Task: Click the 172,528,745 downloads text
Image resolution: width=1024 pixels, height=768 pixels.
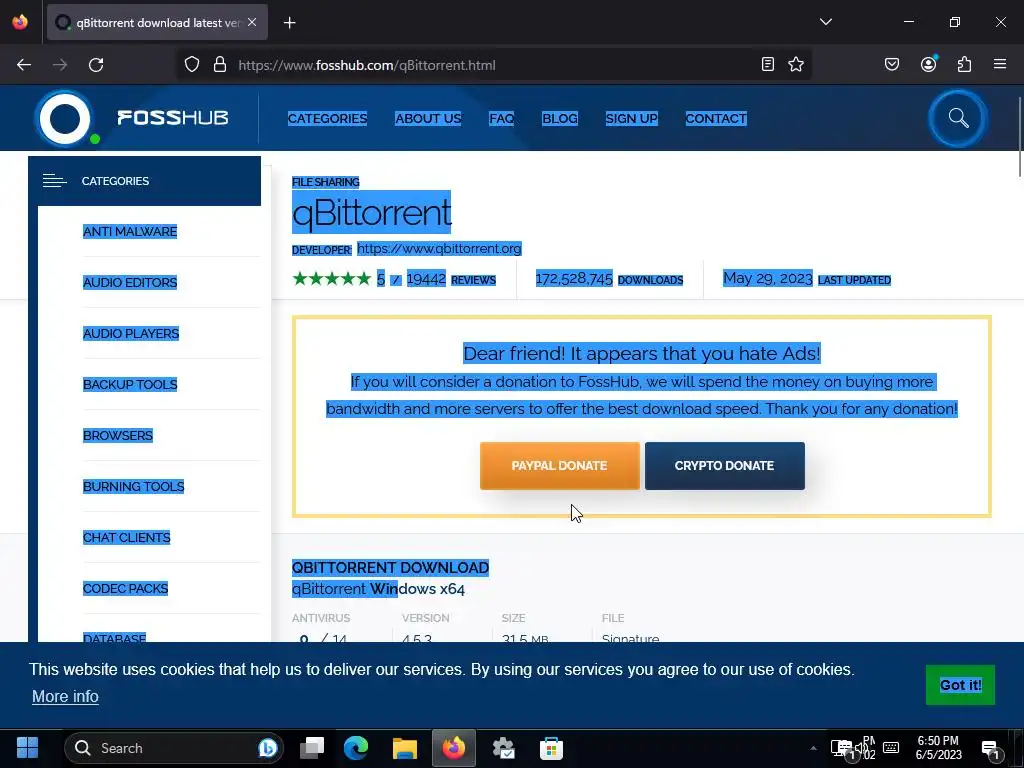Action: tap(574, 279)
